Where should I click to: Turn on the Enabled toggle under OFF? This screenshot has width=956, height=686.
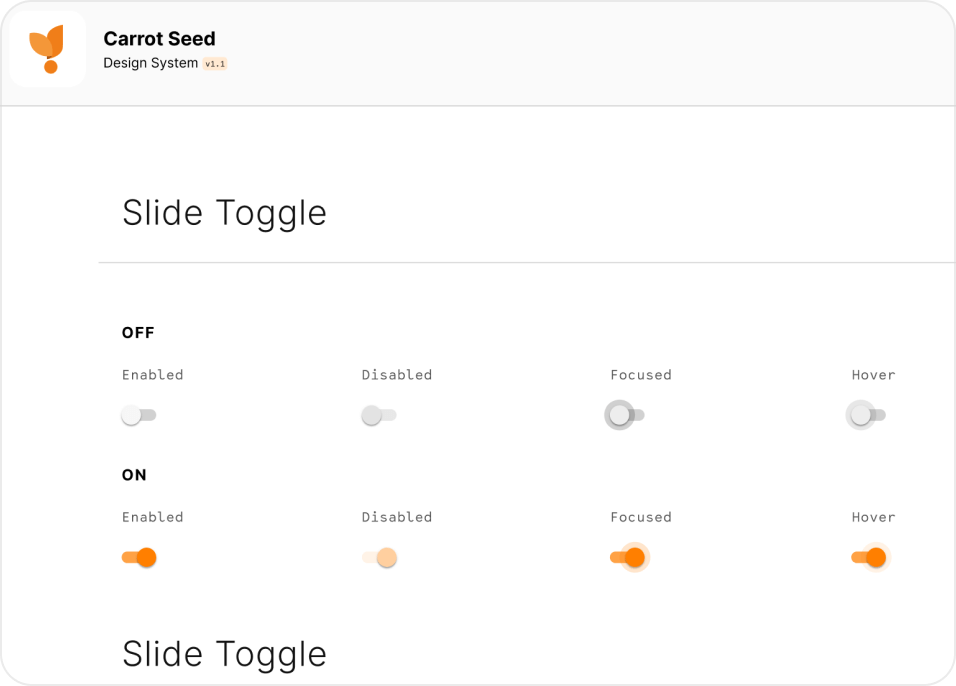click(x=139, y=415)
